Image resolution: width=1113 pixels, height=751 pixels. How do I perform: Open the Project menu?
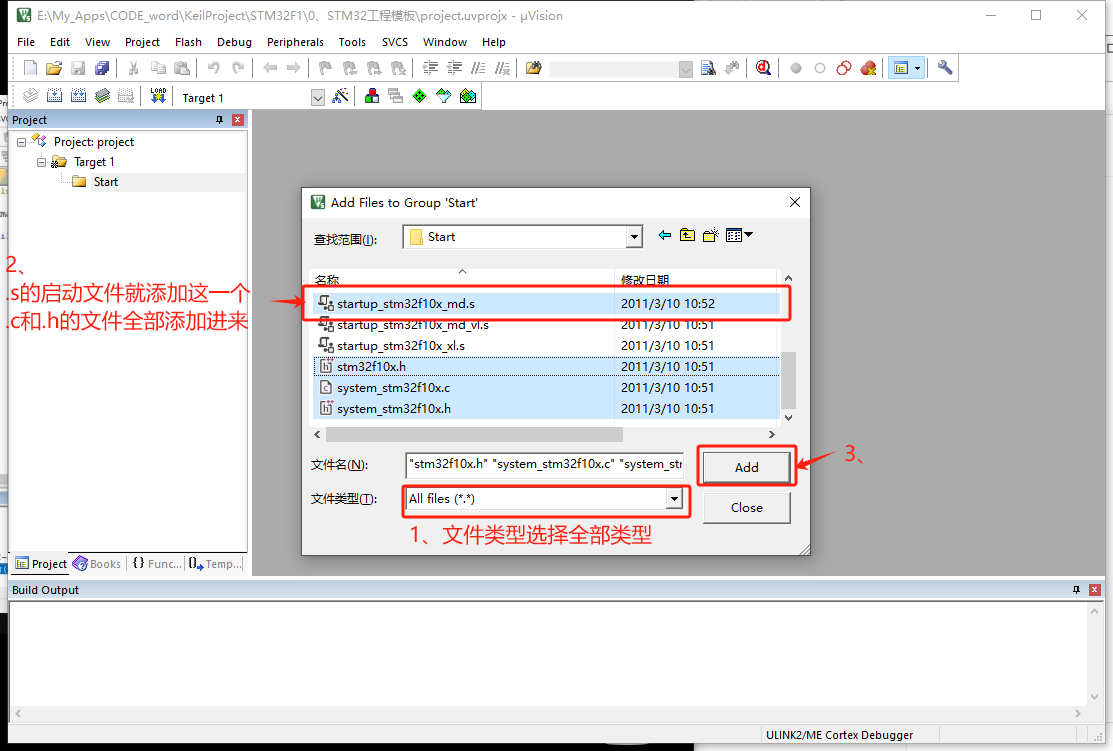142,42
